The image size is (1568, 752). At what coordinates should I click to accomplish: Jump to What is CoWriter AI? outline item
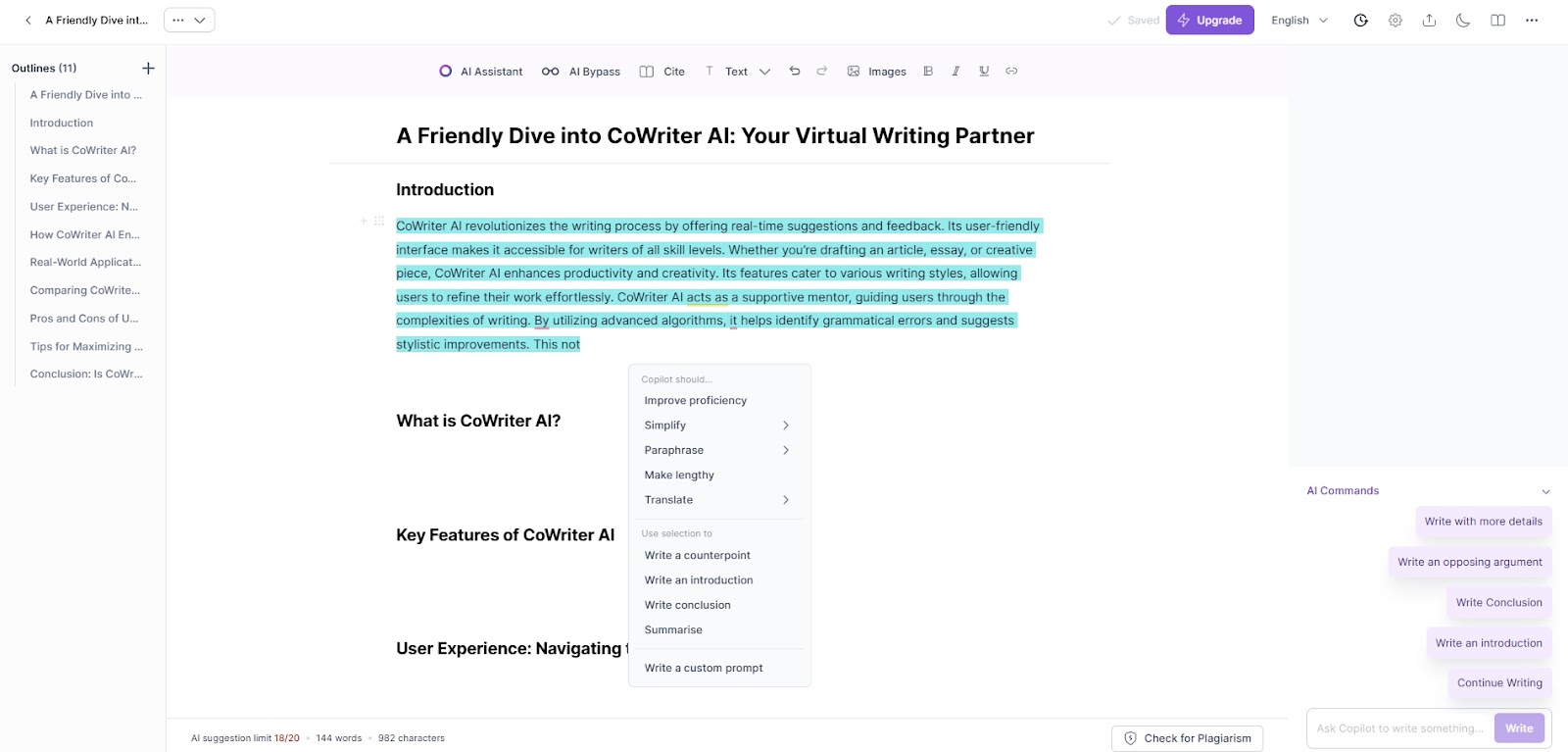83,151
